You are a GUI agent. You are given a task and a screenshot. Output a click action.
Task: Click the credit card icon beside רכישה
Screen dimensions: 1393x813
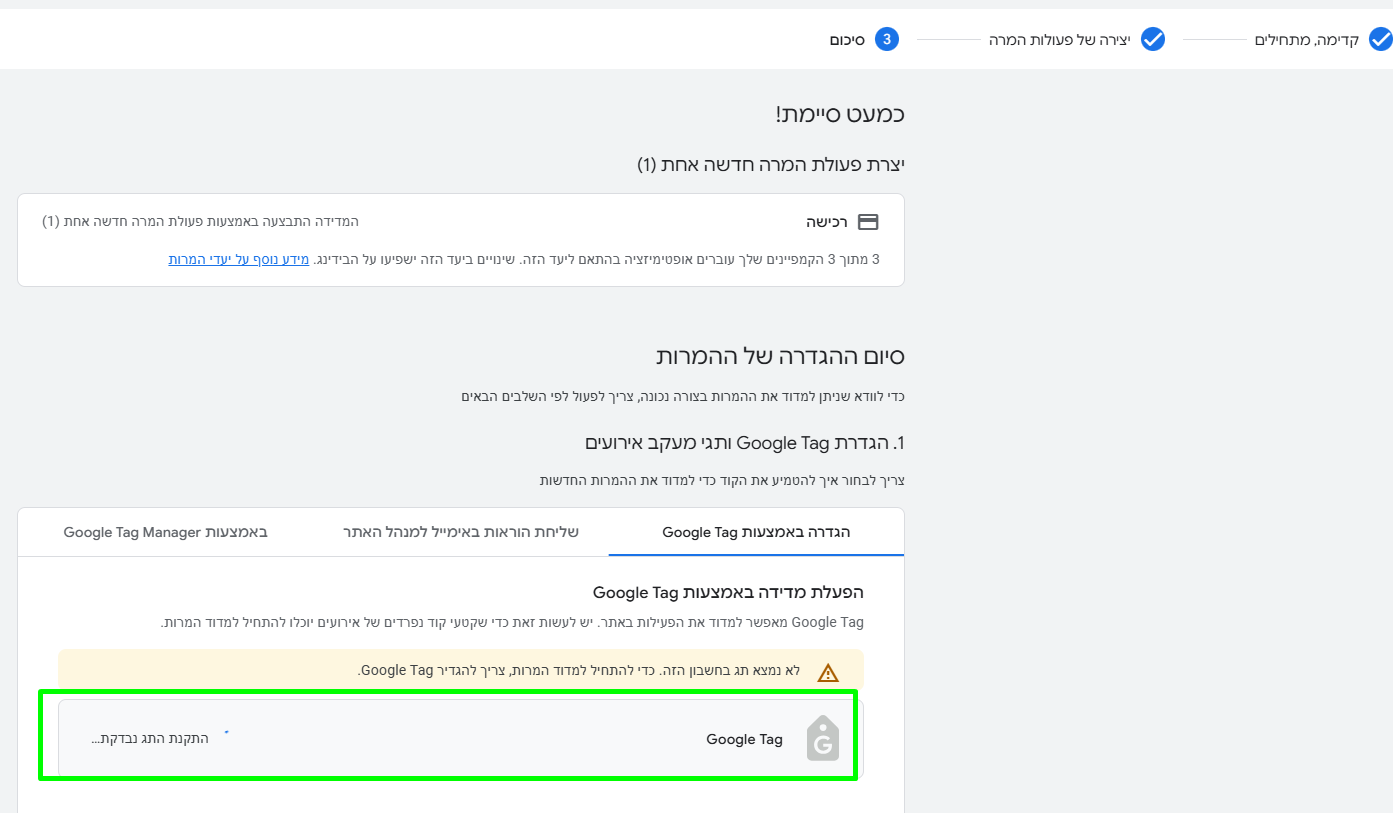pos(868,222)
